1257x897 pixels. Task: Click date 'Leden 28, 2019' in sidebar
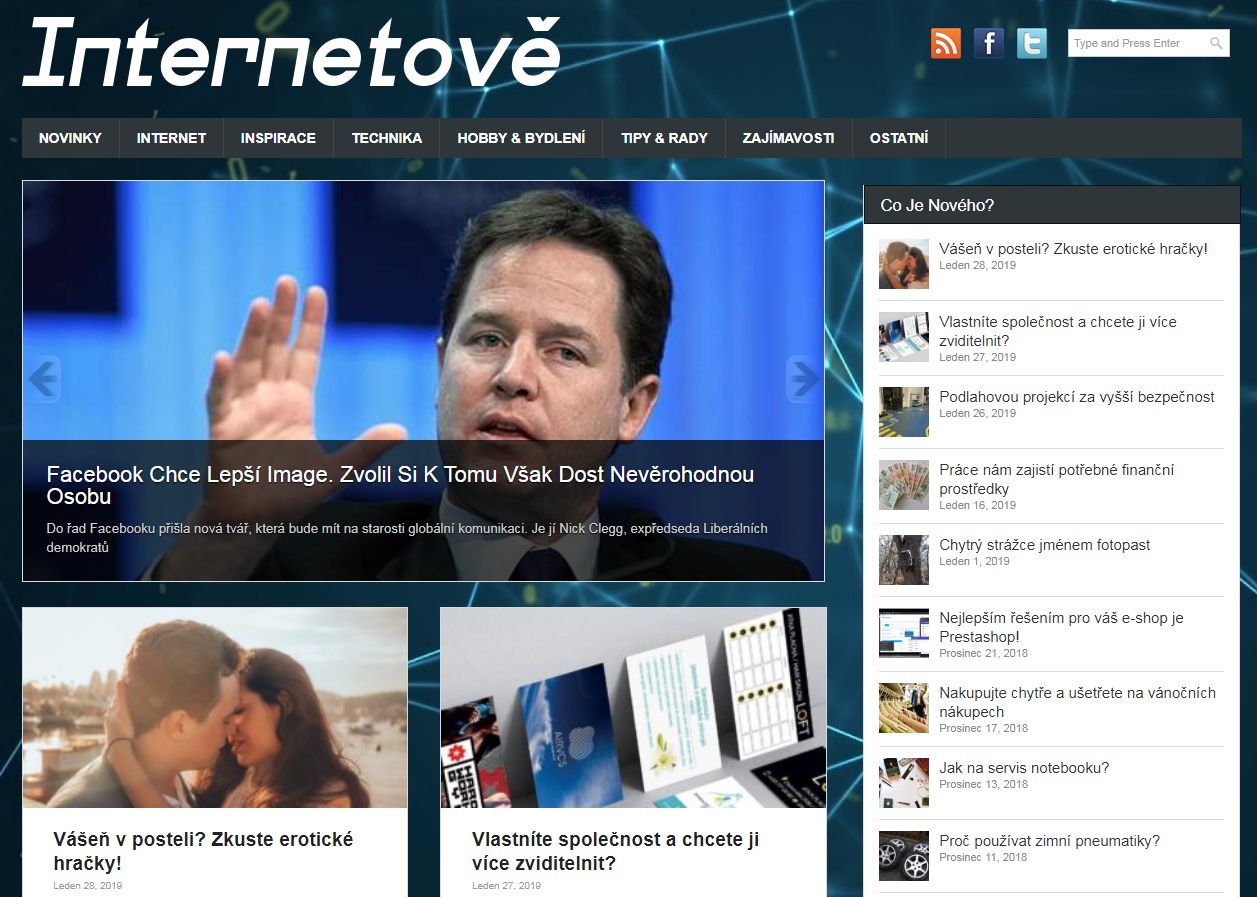[x=977, y=266]
